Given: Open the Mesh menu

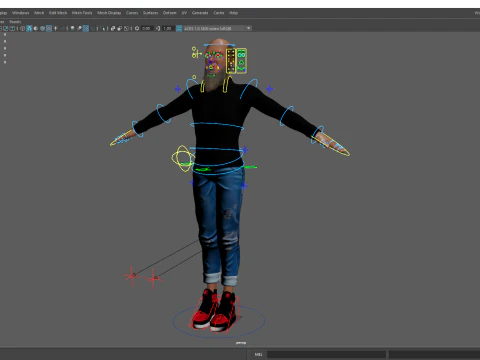Looking at the screenshot, I should coord(39,13).
